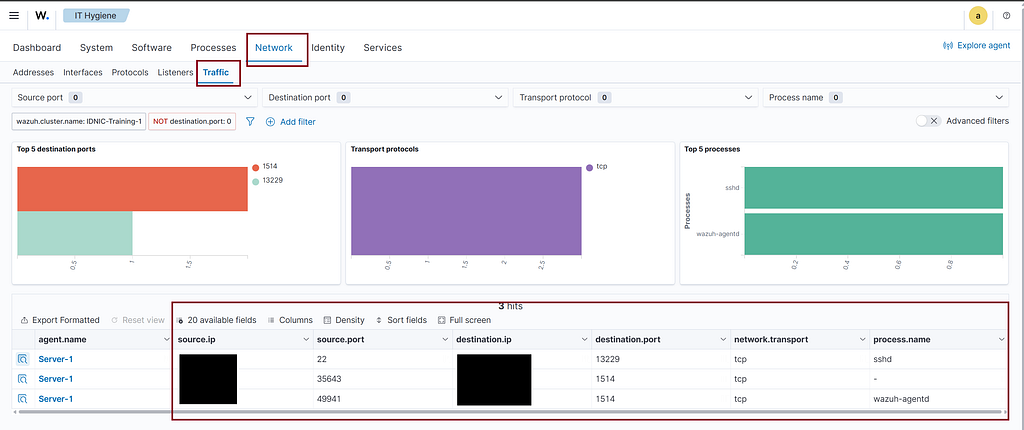Expand the Source port dropdown
The image size is (1024, 430).
pyautogui.click(x=135, y=97)
